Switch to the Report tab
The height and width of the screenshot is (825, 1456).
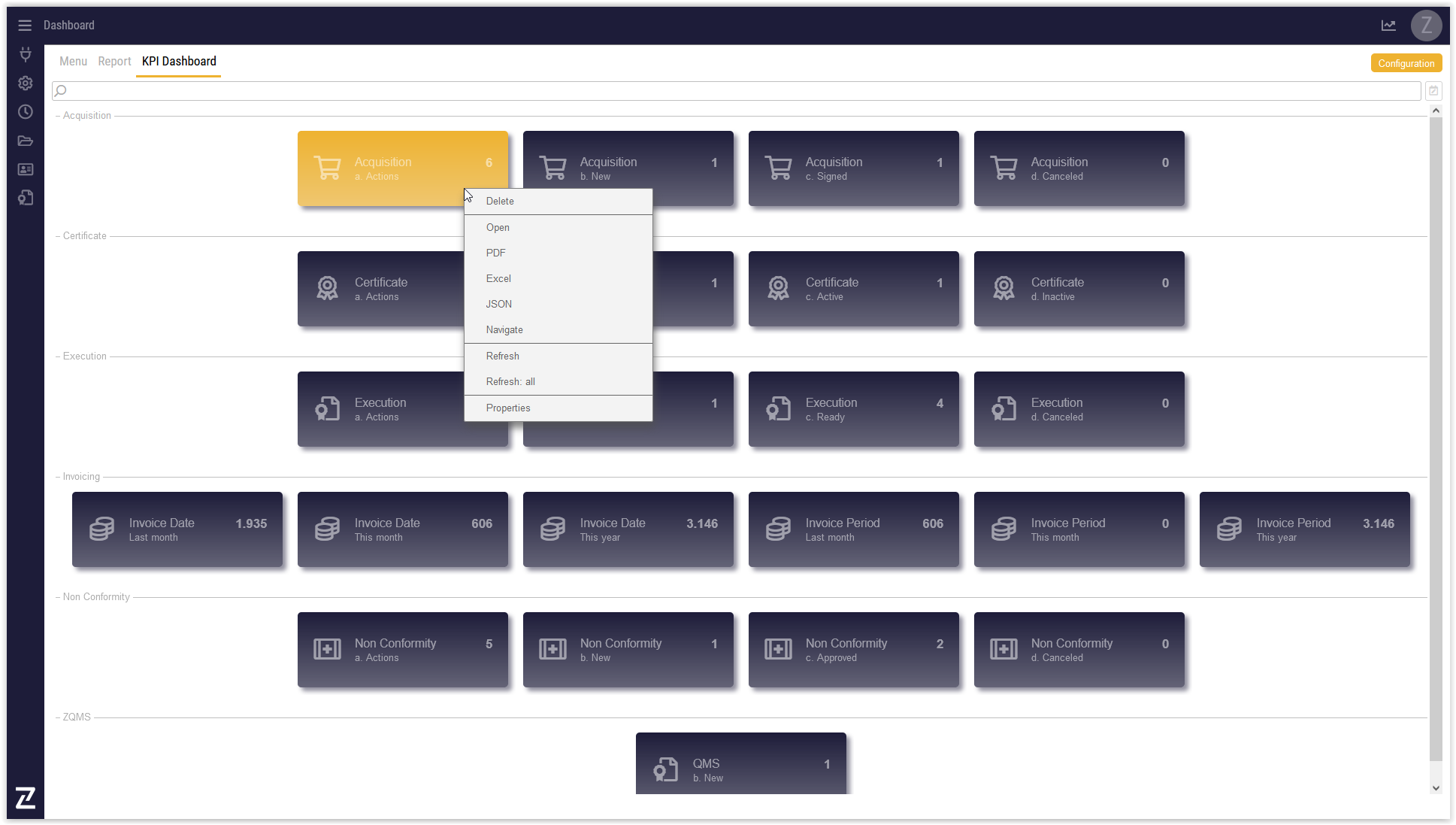coord(114,62)
